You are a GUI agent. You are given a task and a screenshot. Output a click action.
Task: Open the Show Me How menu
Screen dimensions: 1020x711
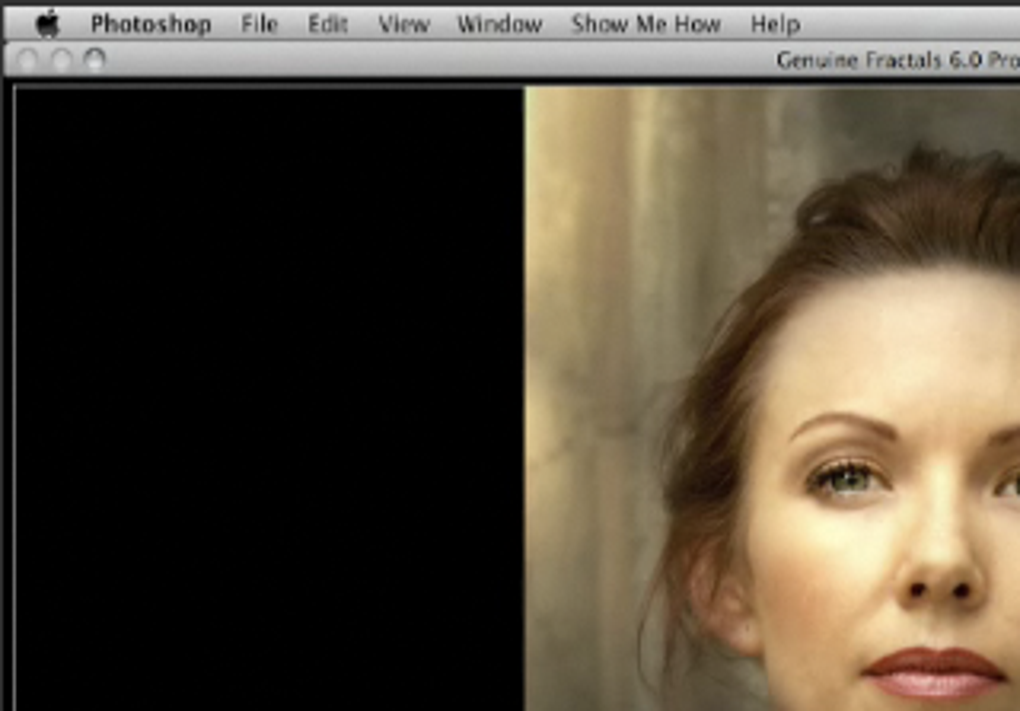(x=646, y=25)
